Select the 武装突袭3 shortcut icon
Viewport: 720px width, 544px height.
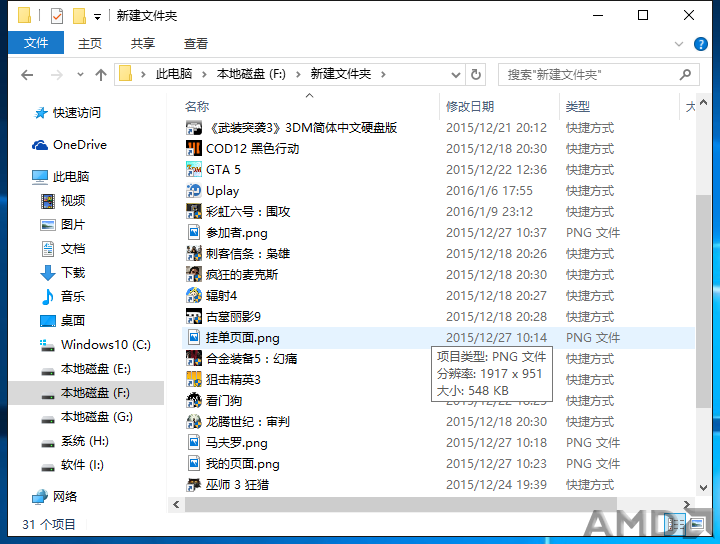pyautogui.click(x=194, y=128)
